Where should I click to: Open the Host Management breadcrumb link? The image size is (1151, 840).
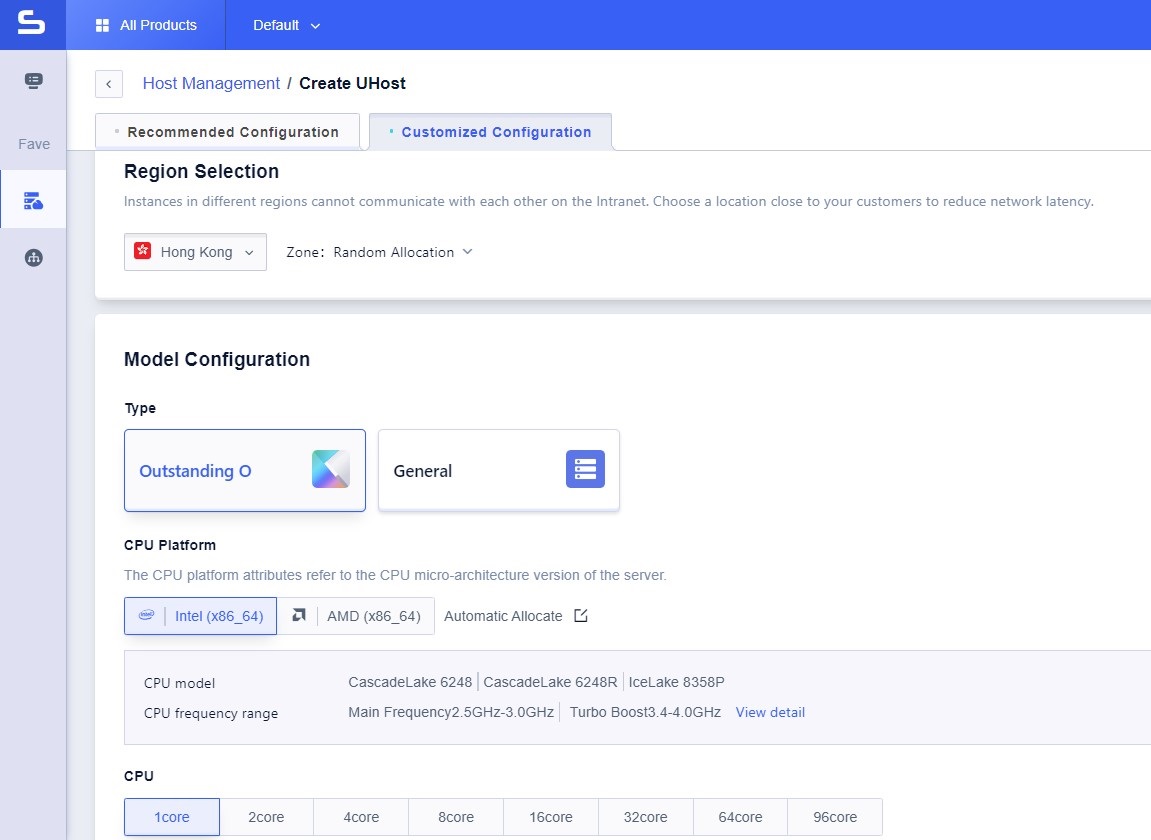211,83
